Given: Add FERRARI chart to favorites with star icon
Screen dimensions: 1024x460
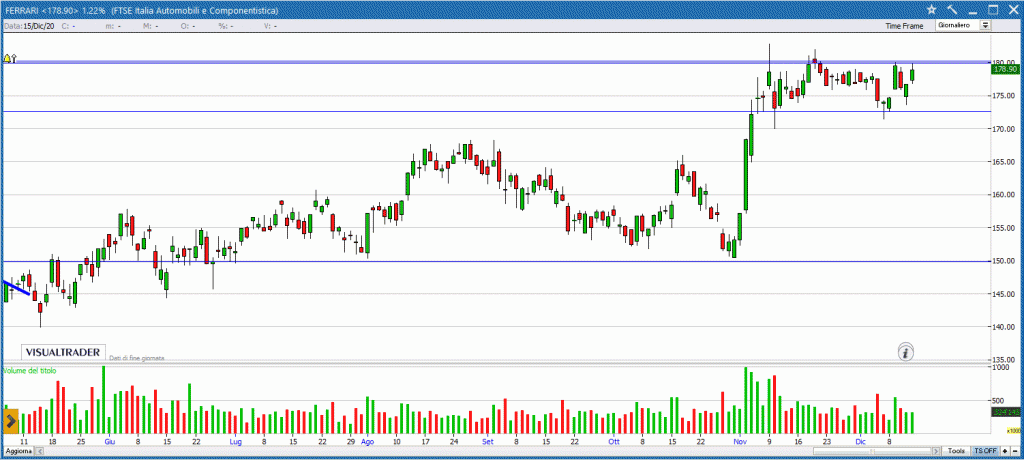Looking at the screenshot, I should pos(931,9).
